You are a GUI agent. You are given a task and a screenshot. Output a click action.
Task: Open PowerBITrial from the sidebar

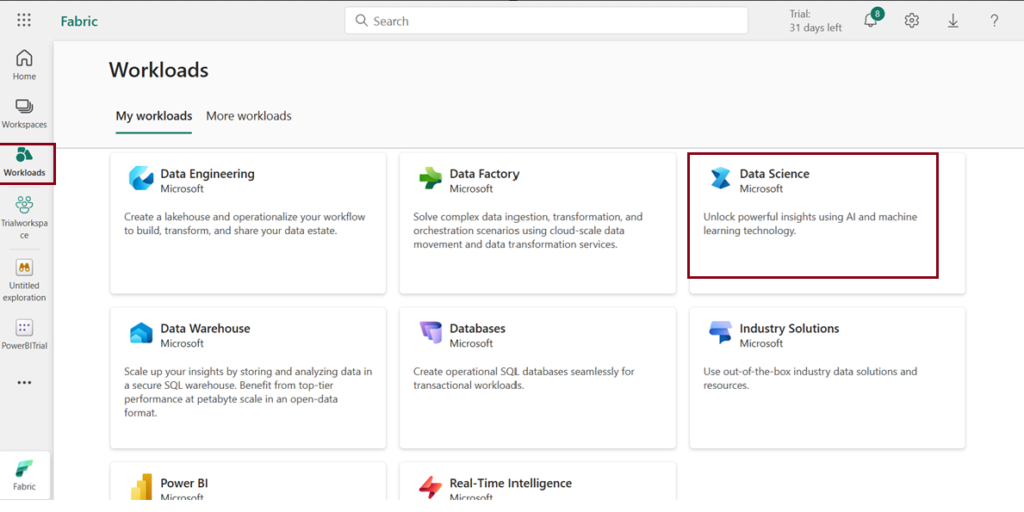pyautogui.click(x=24, y=335)
